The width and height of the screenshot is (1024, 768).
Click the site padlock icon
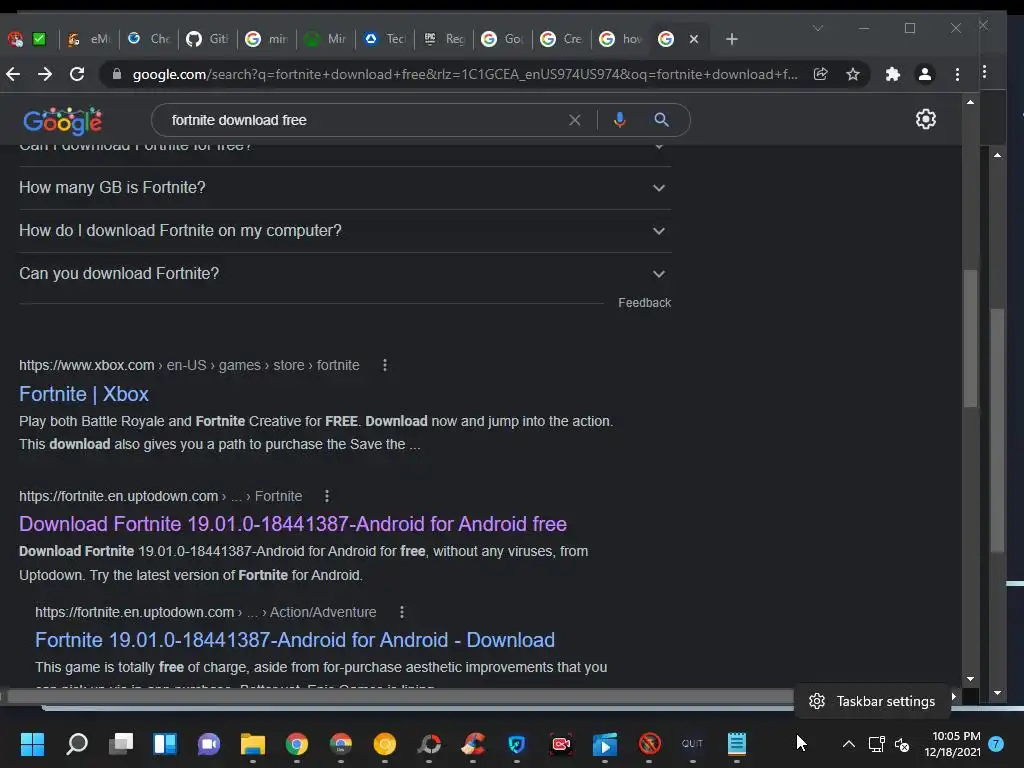point(117,74)
